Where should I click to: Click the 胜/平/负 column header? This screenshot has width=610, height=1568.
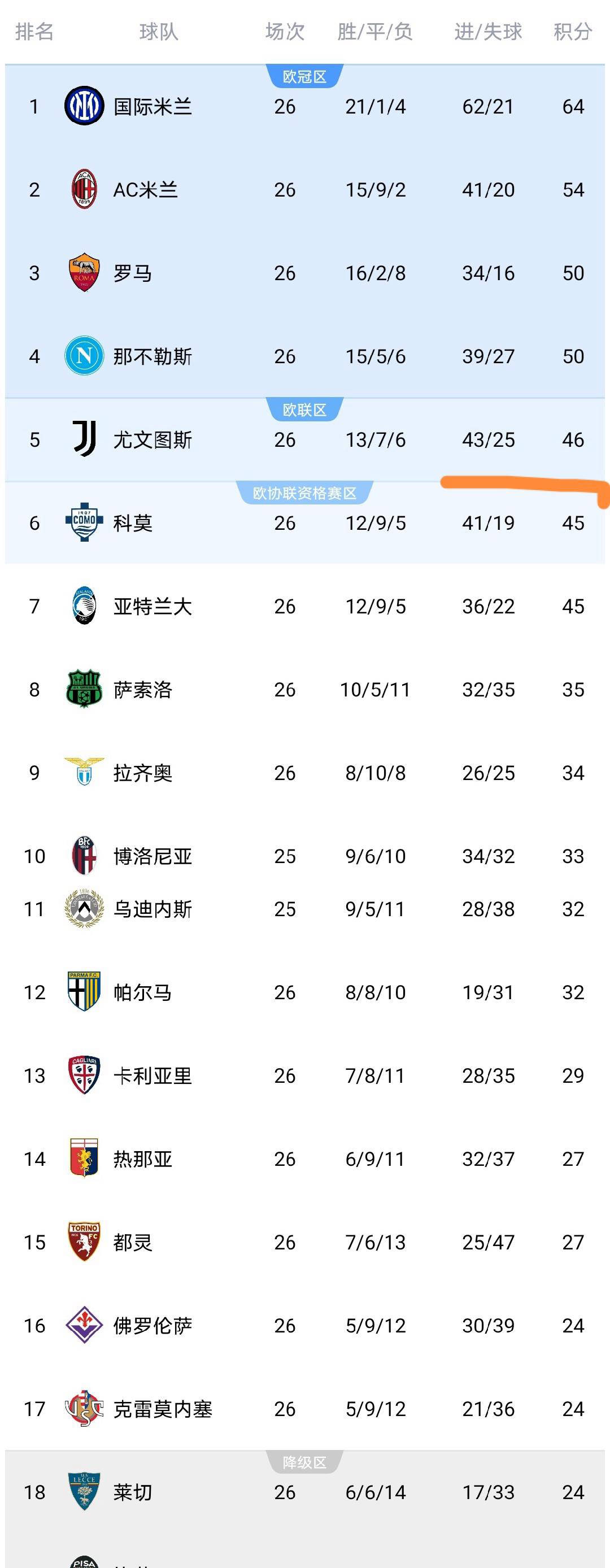coord(375,32)
